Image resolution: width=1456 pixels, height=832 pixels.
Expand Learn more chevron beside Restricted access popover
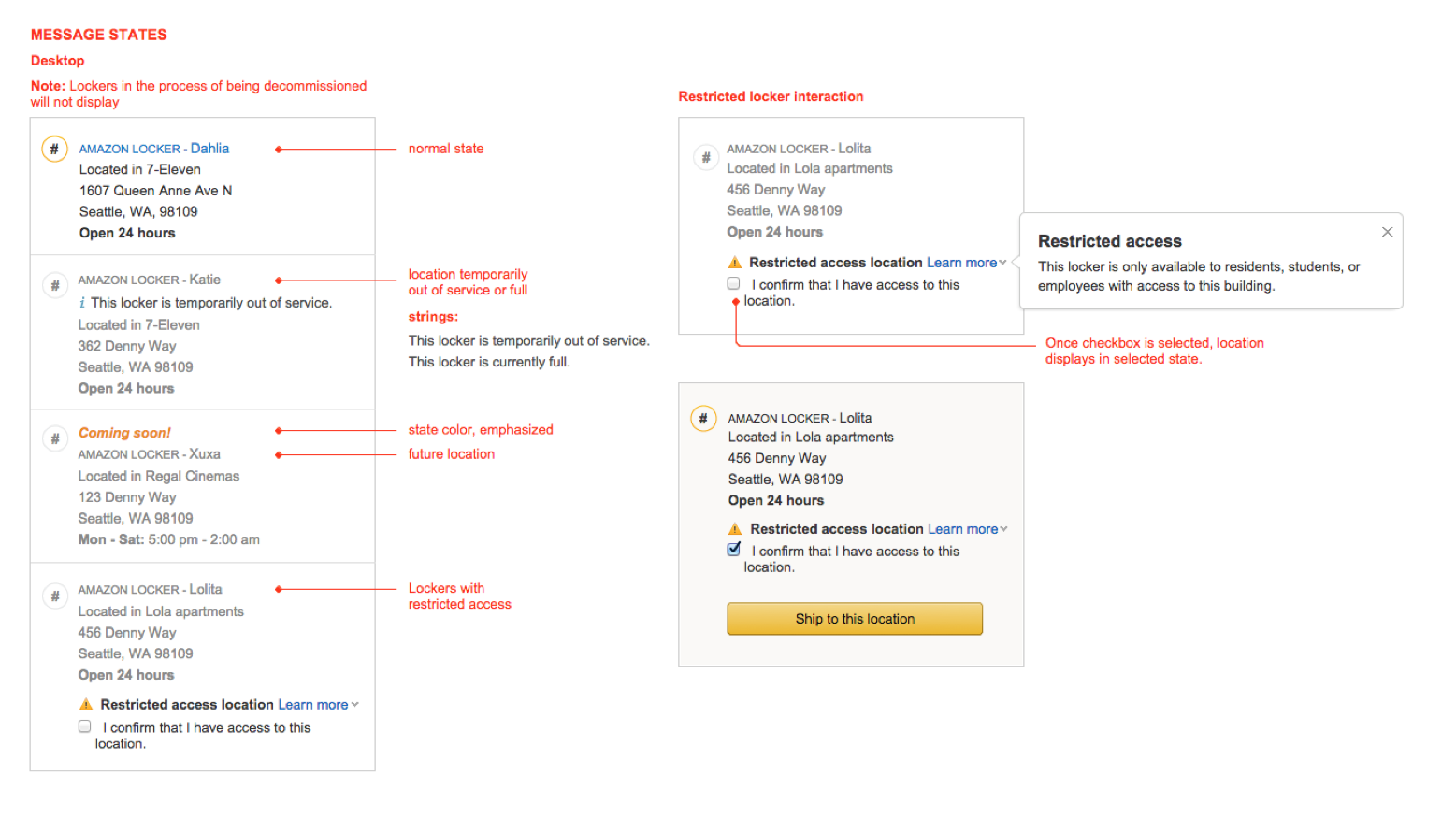1003,263
